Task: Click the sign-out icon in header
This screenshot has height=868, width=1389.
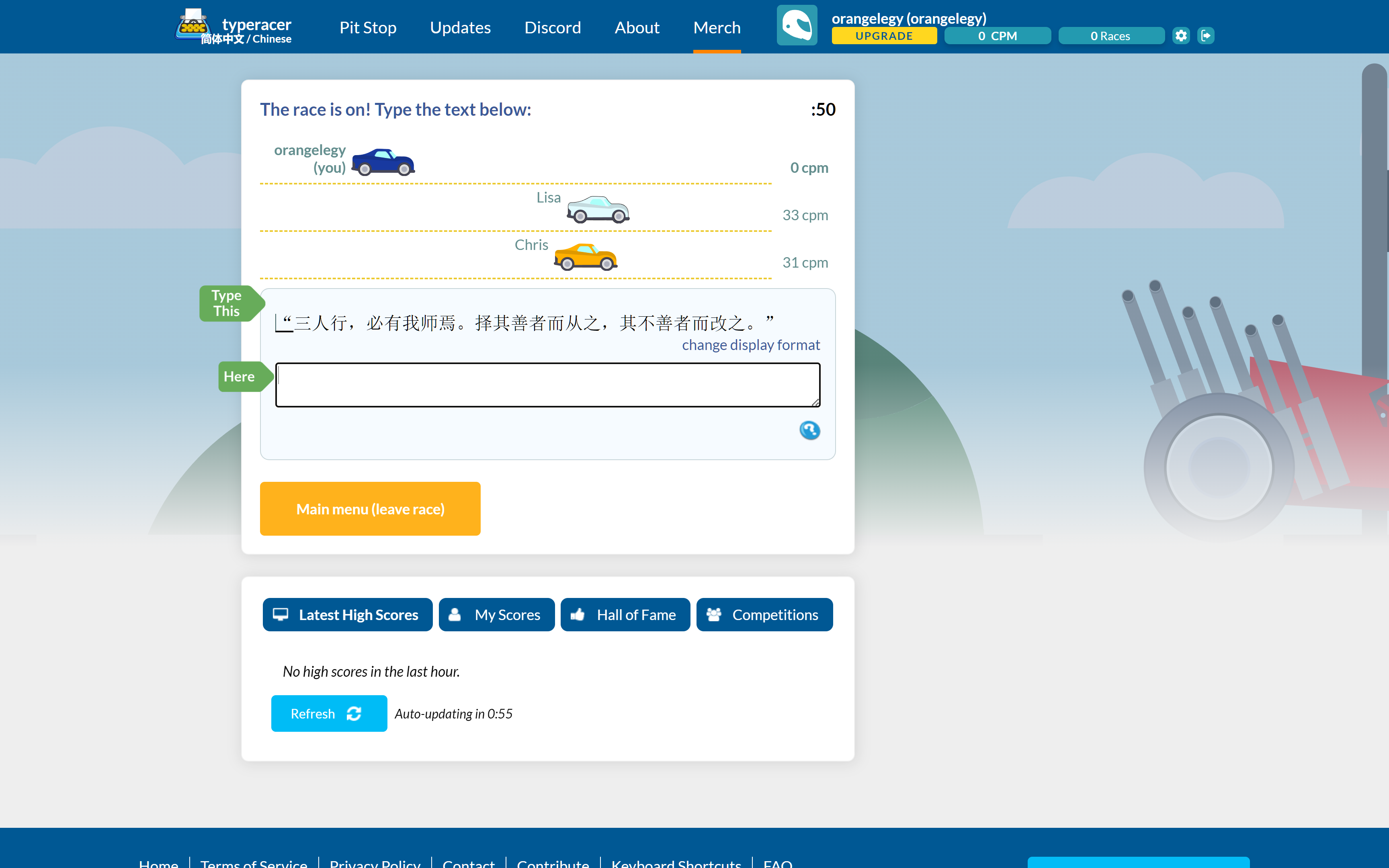Action: [1206, 36]
